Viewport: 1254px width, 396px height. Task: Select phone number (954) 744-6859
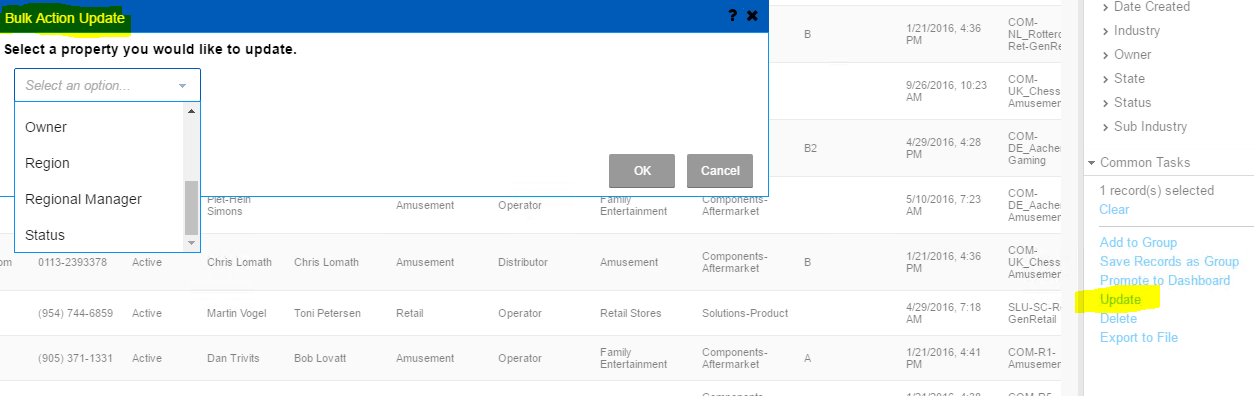coord(76,313)
